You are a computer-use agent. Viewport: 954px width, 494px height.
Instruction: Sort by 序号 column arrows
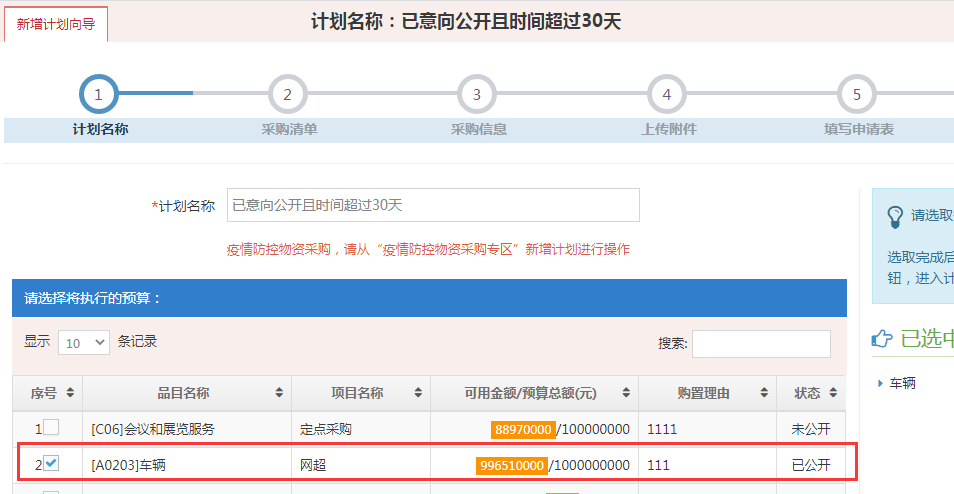(71, 393)
